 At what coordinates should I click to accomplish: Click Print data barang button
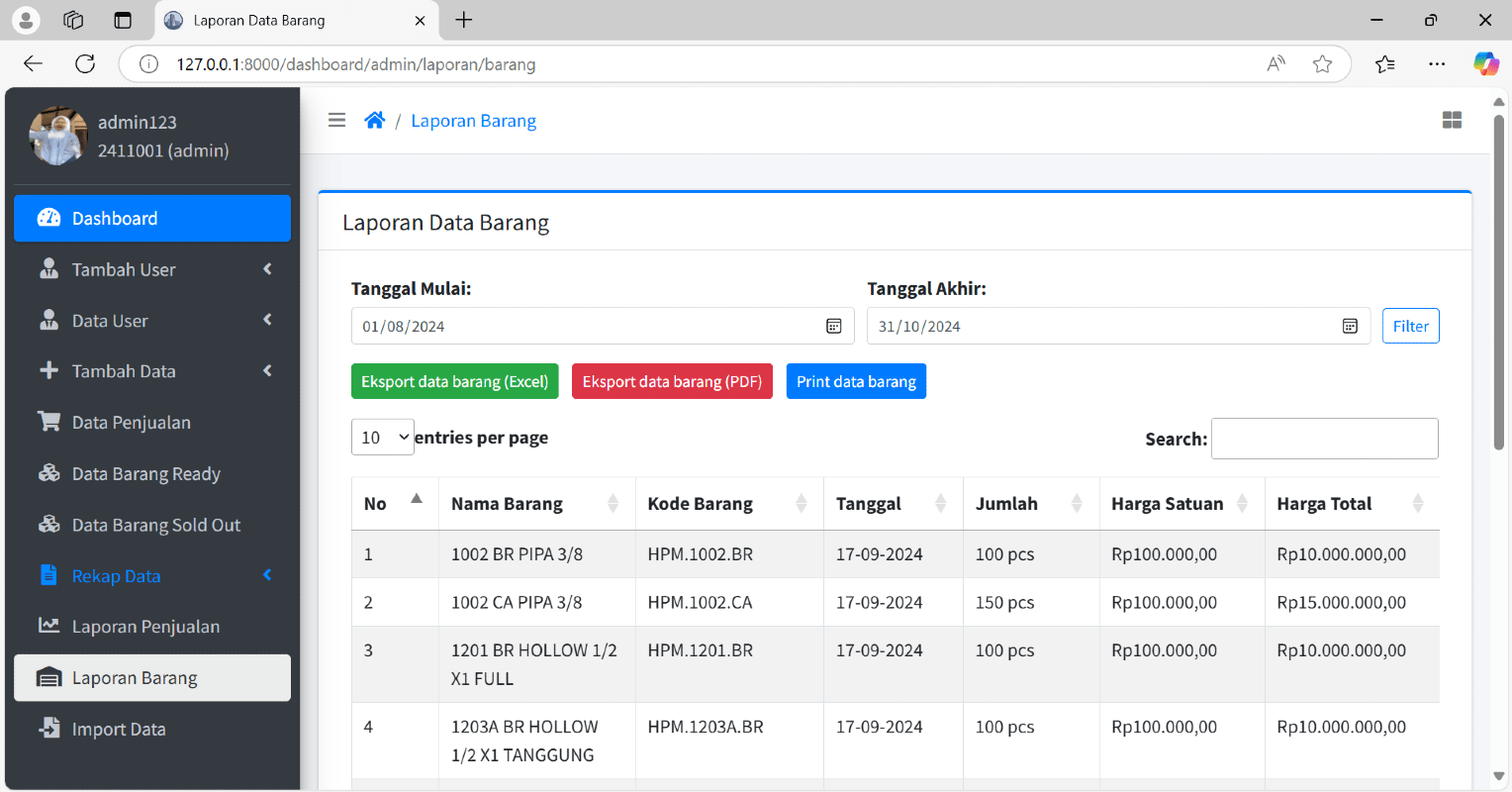click(x=856, y=381)
